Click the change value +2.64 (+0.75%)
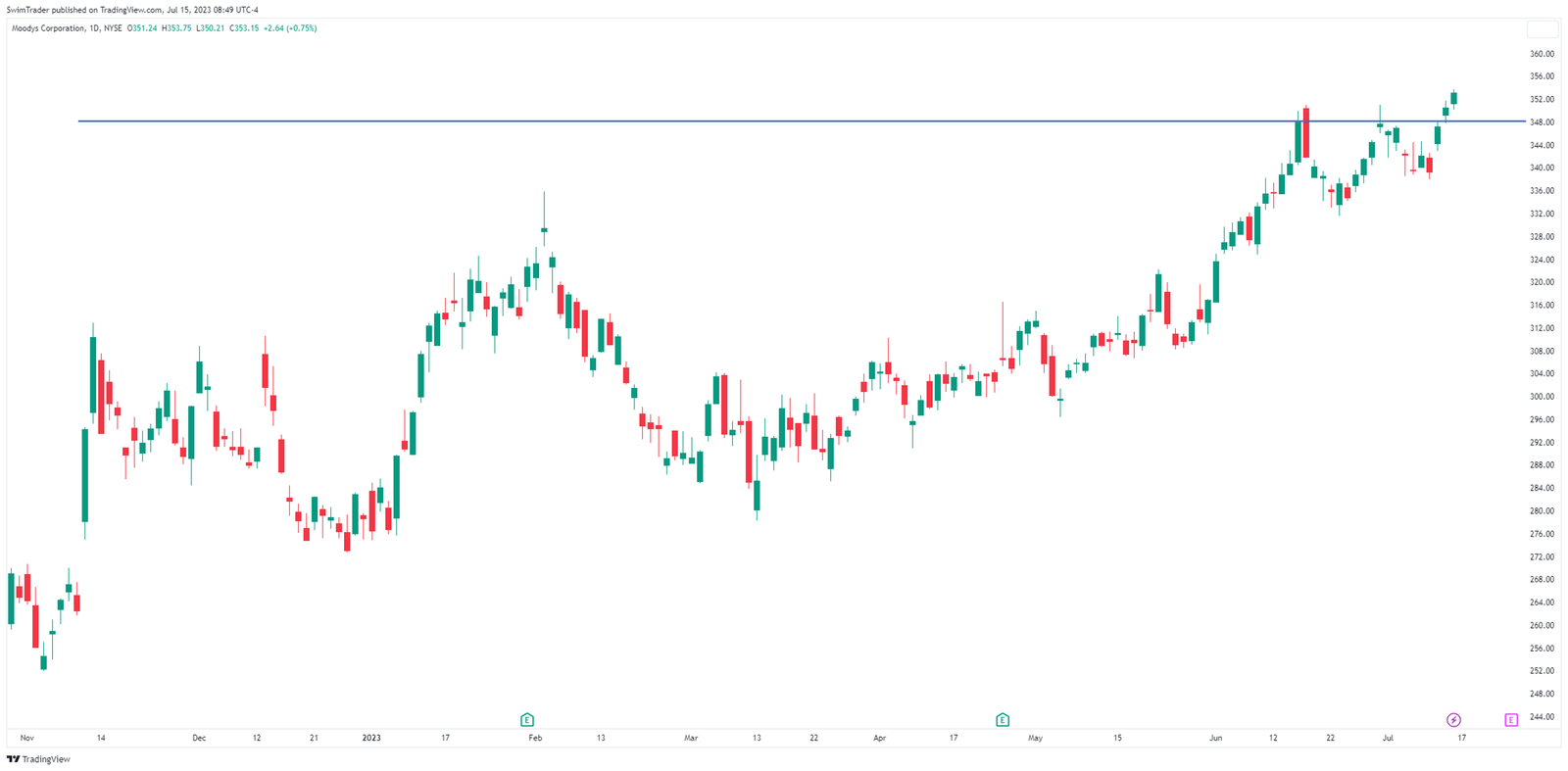 coord(290,28)
